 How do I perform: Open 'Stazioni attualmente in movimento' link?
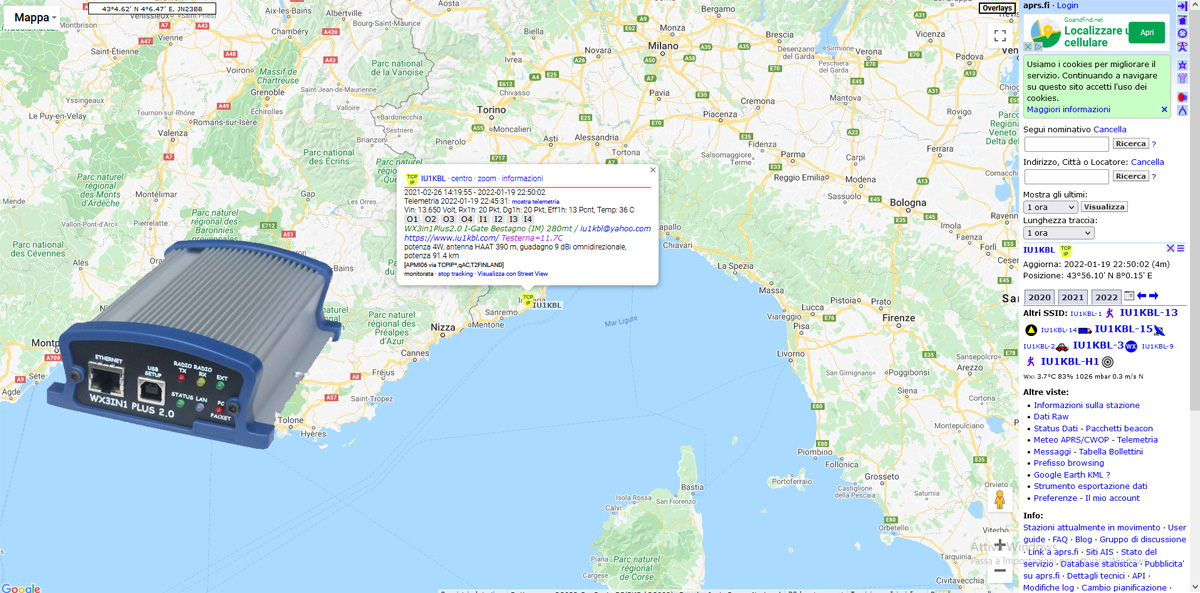pyautogui.click(x=1093, y=527)
